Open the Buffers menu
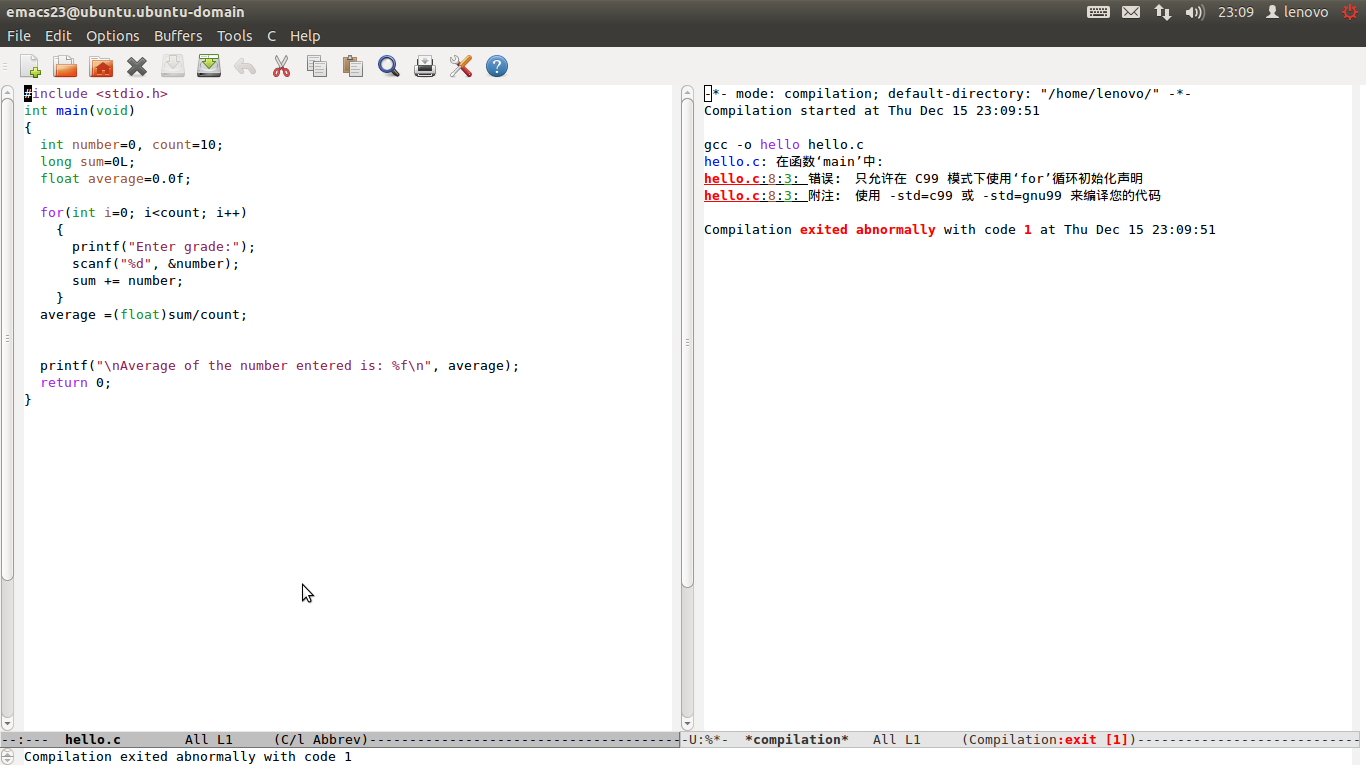This screenshot has width=1366, height=768. coord(178,35)
